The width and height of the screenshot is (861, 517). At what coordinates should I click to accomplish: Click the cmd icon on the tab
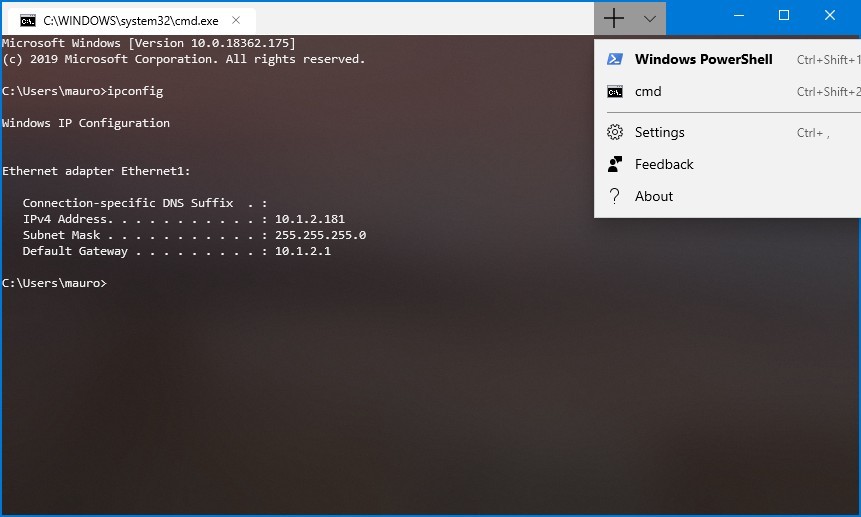point(28,21)
